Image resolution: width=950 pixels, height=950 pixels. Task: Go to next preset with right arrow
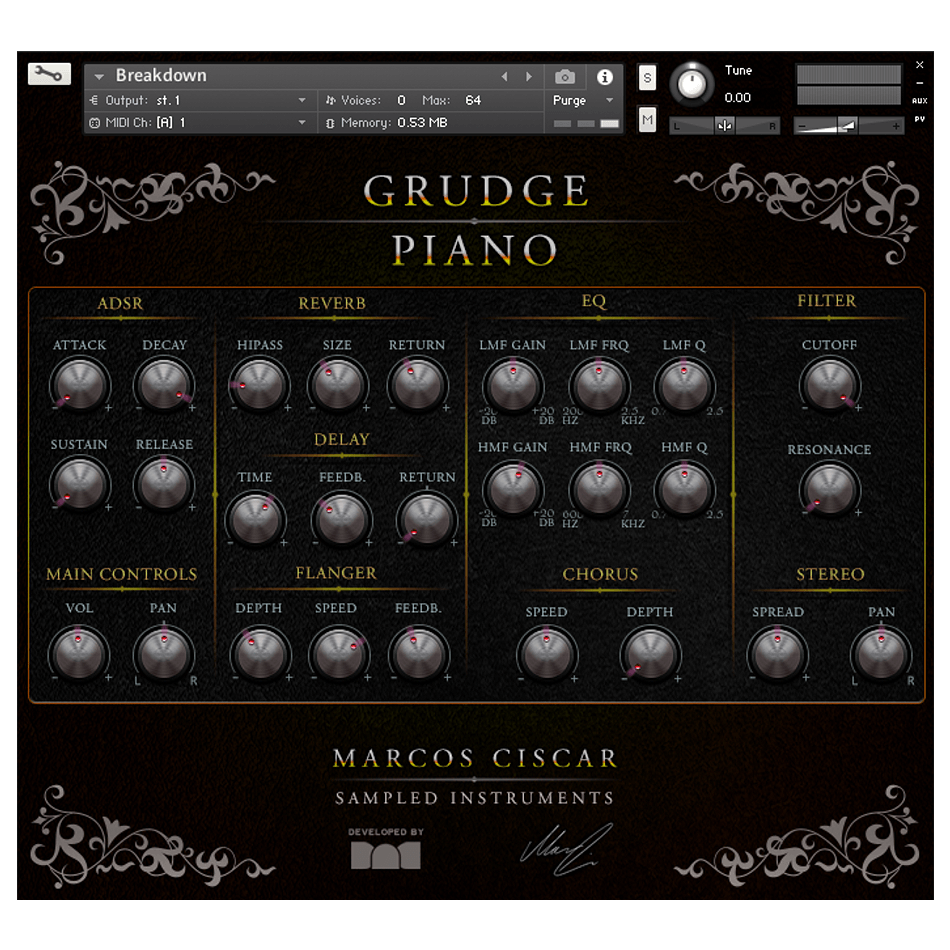tap(529, 77)
